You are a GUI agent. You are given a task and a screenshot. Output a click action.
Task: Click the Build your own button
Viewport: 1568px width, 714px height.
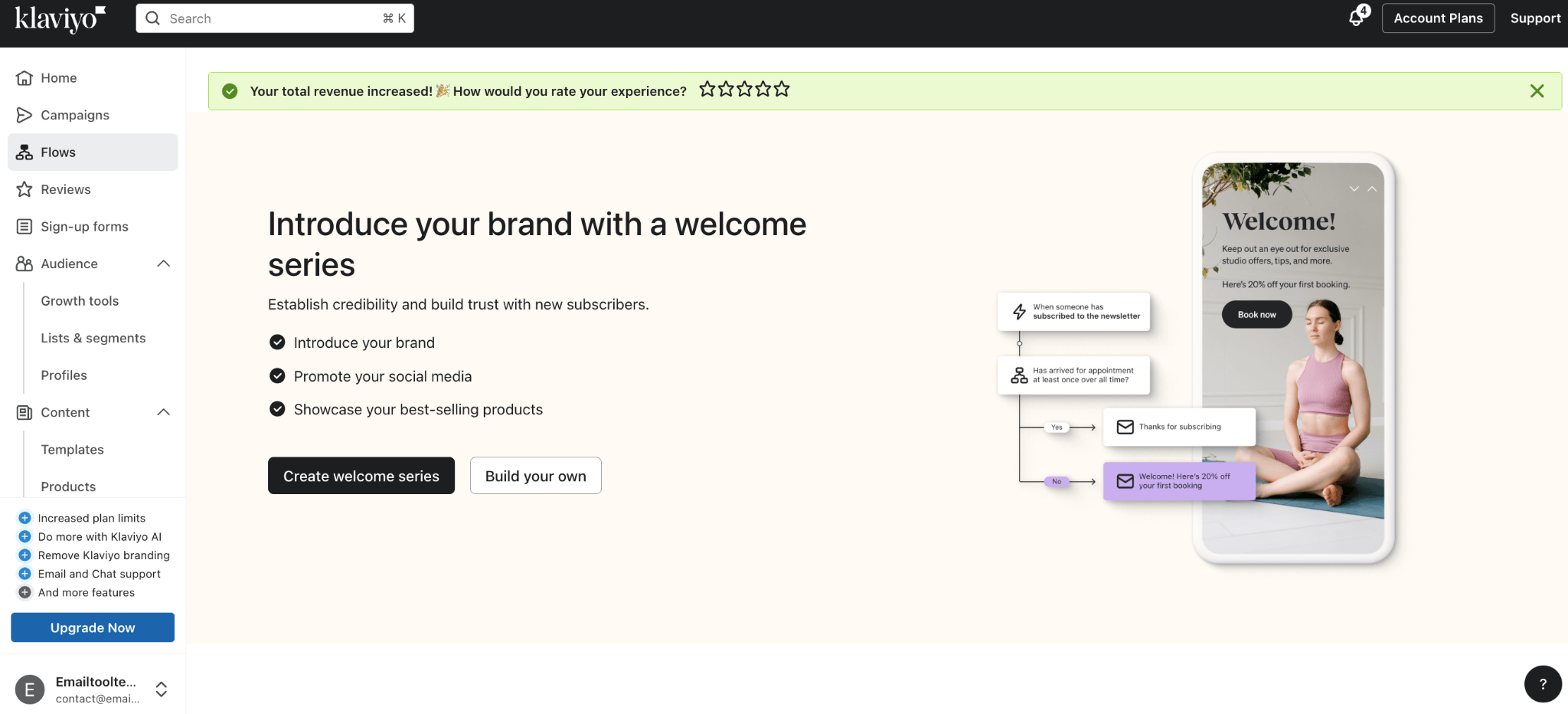pos(536,476)
